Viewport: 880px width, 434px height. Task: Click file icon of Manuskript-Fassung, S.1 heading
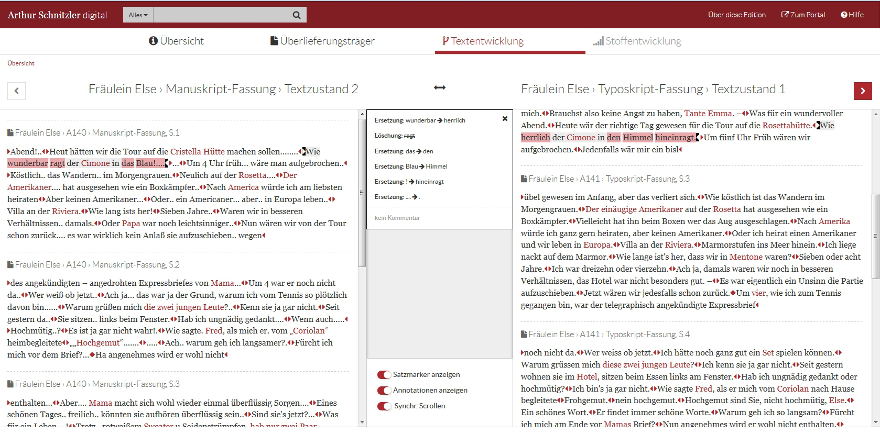point(10,133)
